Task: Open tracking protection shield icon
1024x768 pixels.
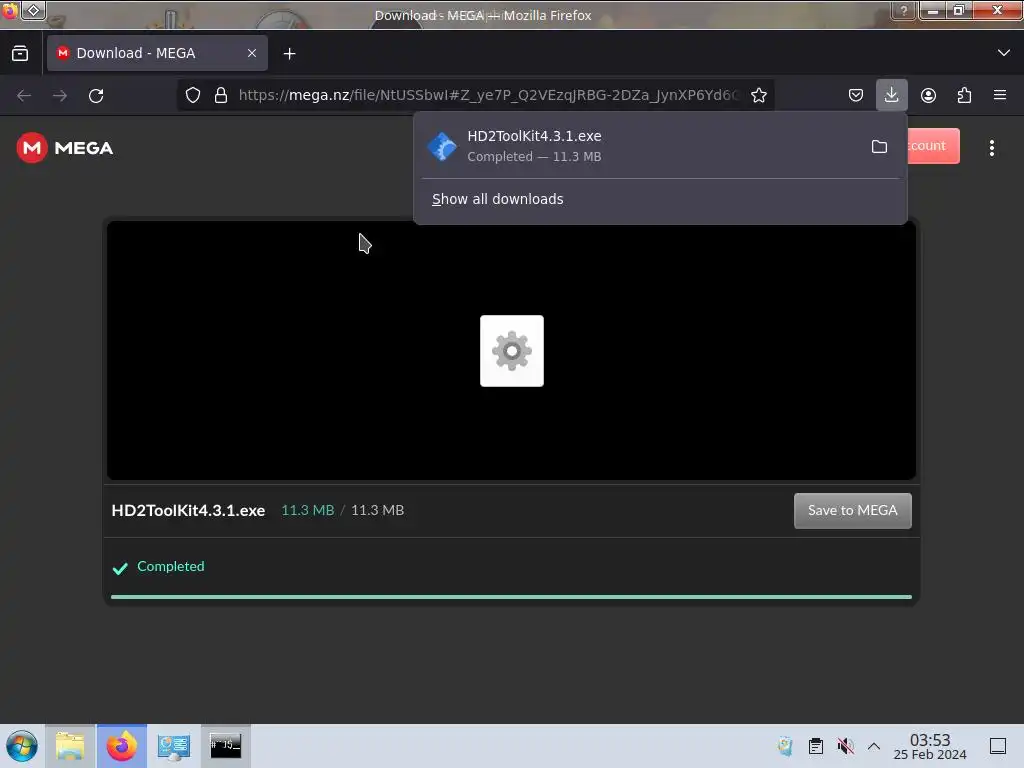Action: [193, 95]
